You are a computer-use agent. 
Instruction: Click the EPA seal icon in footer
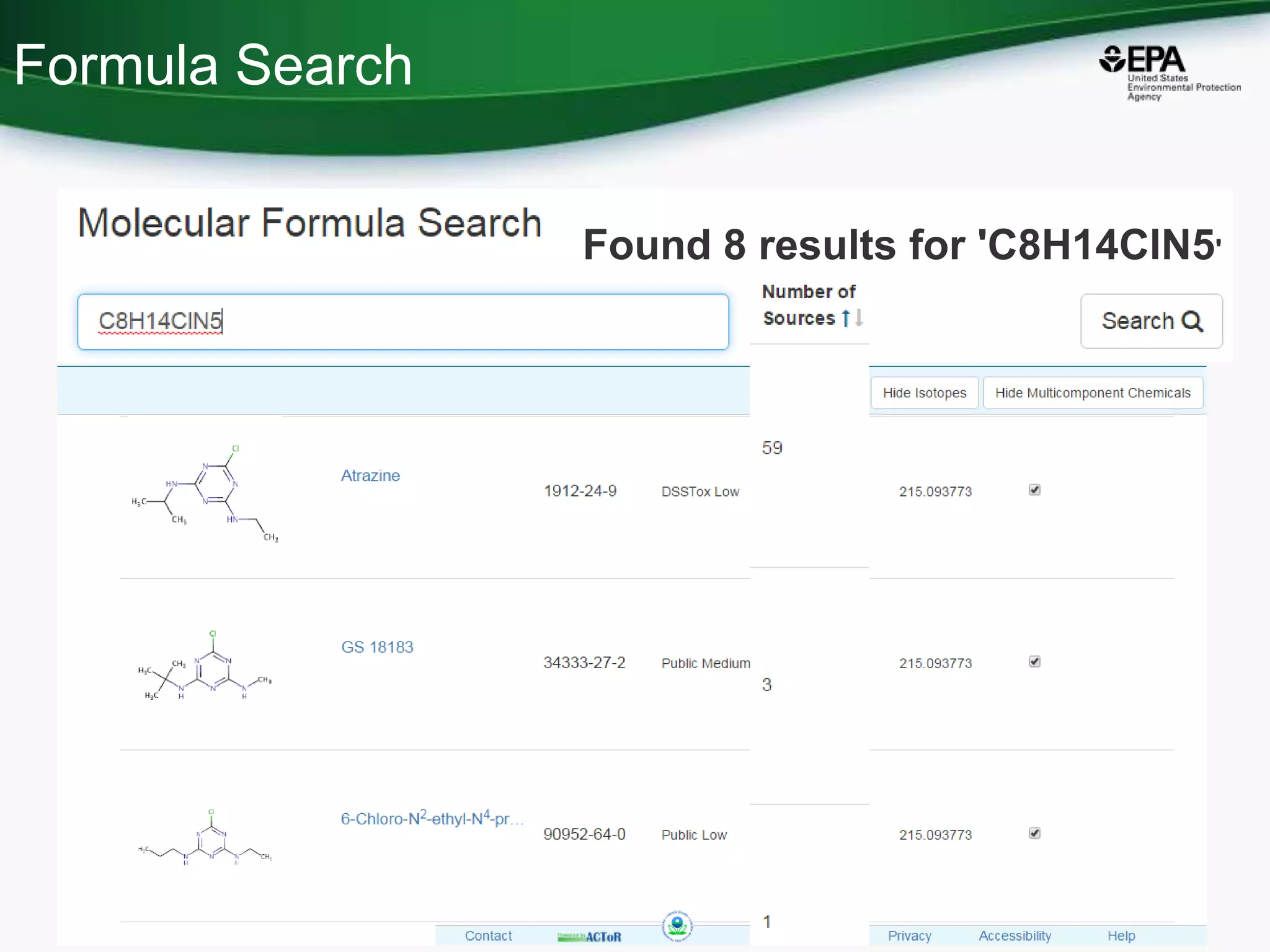677,926
